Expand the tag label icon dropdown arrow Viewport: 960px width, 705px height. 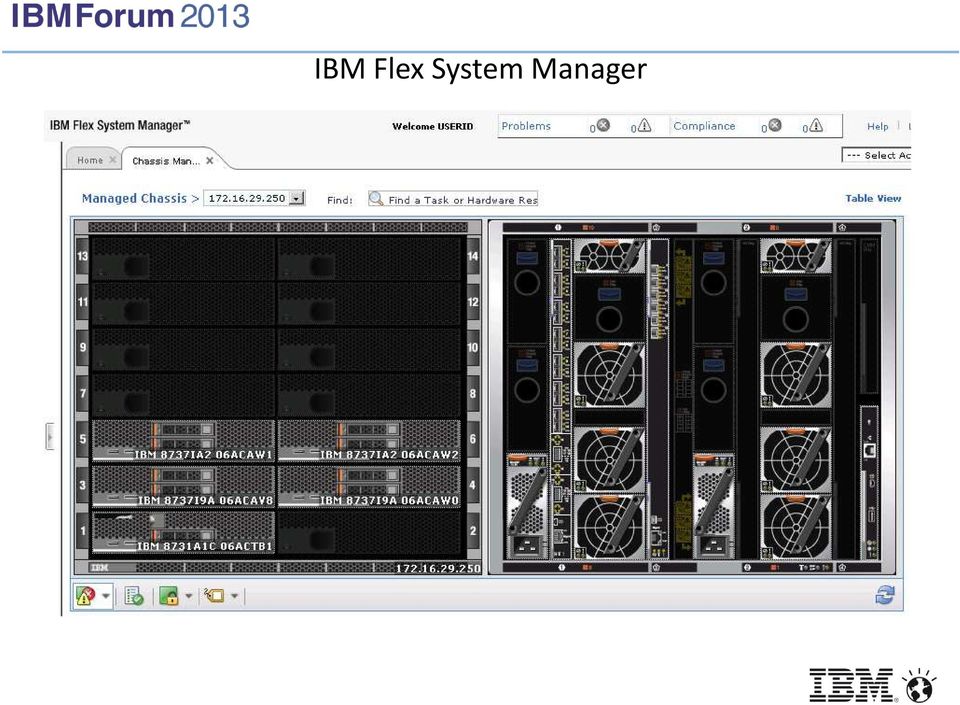pyautogui.click(x=234, y=595)
